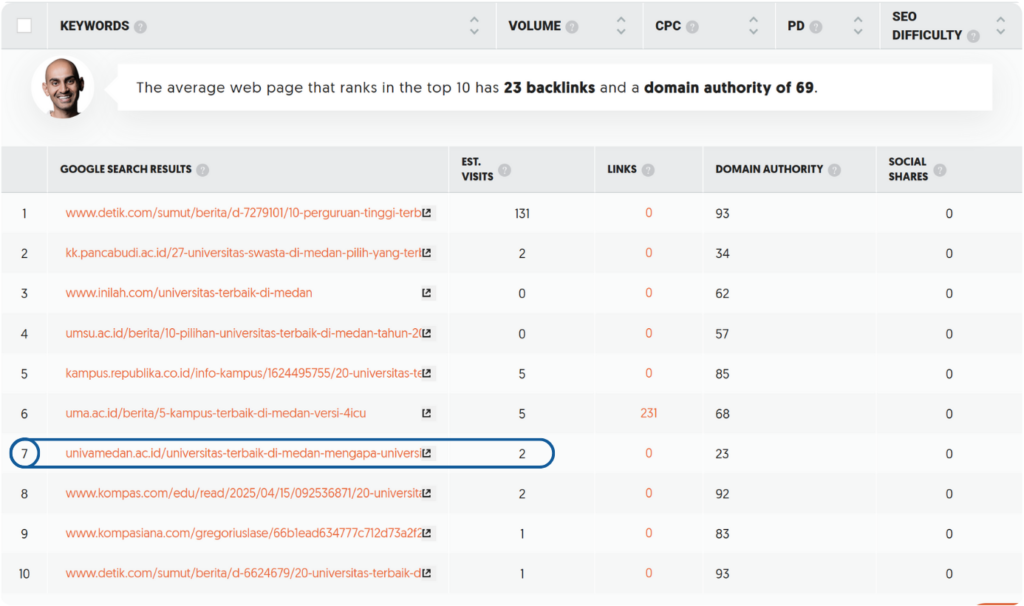This screenshot has width=1024, height=606.
Task: Sort by Keywords column arrows
Action: (x=474, y=26)
